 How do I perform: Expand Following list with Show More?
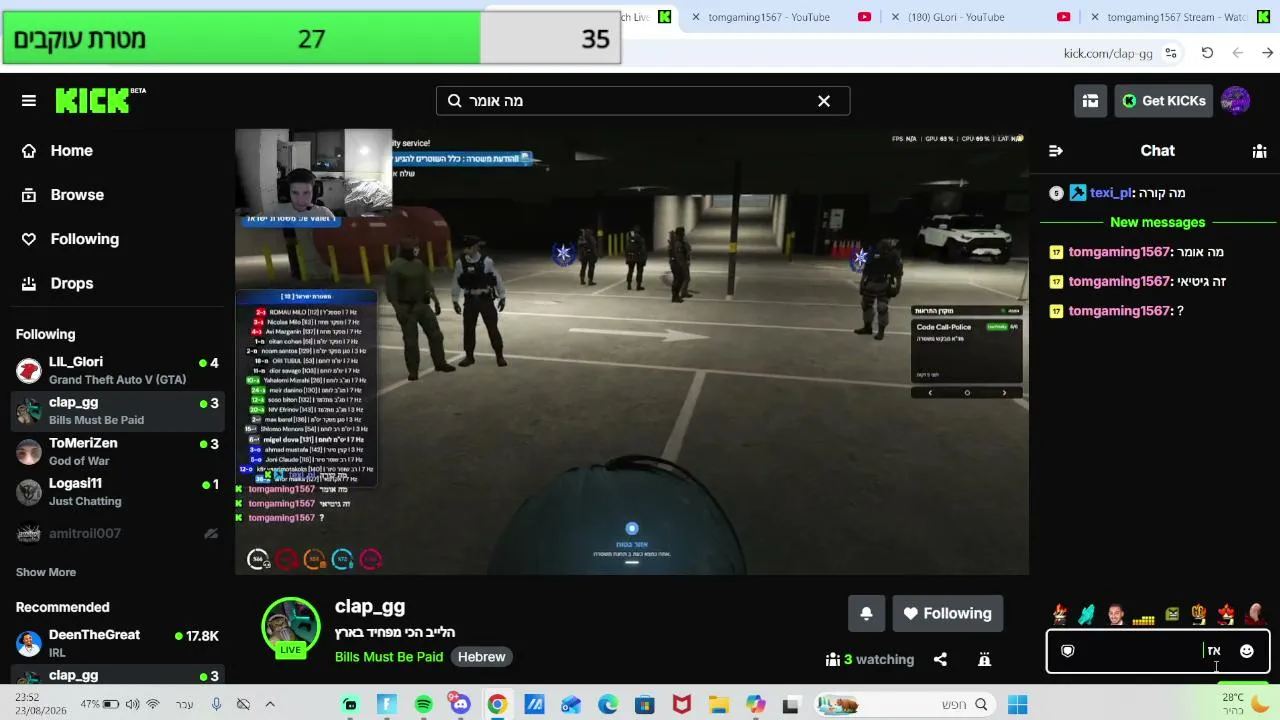[46, 572]
